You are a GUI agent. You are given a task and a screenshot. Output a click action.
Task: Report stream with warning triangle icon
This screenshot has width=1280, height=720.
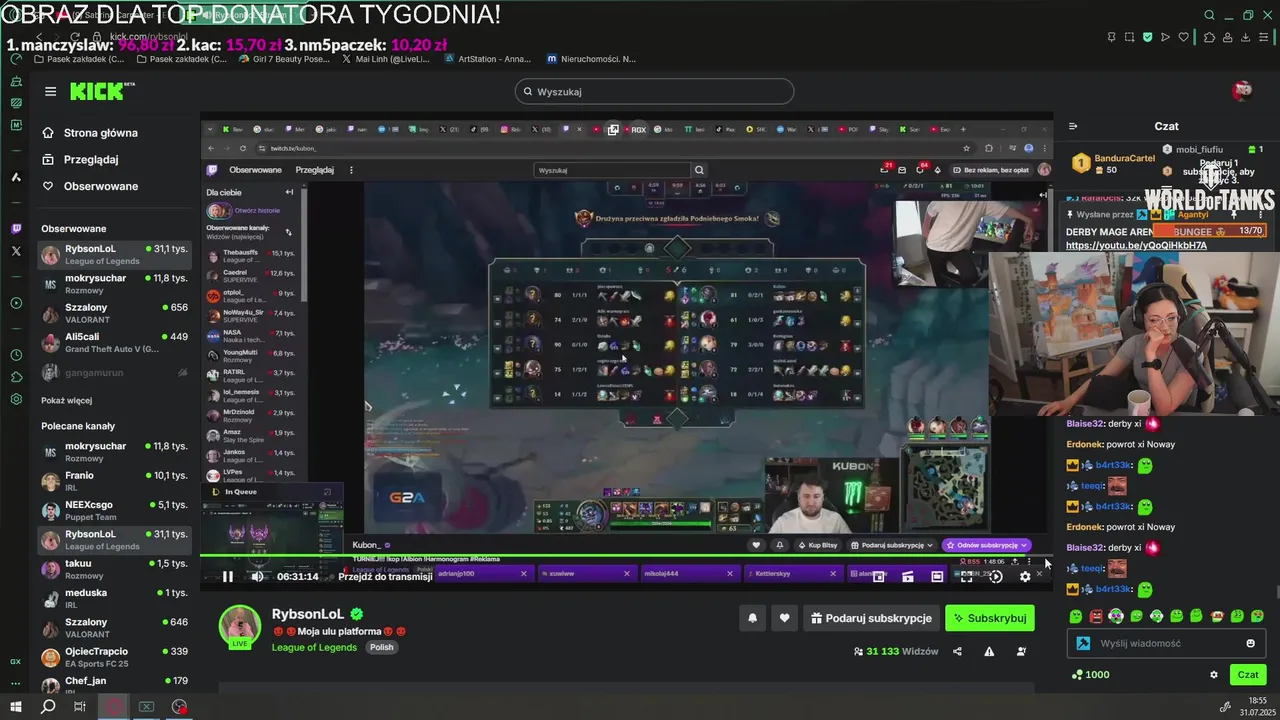pyautogui.click(x=989, y=651)
